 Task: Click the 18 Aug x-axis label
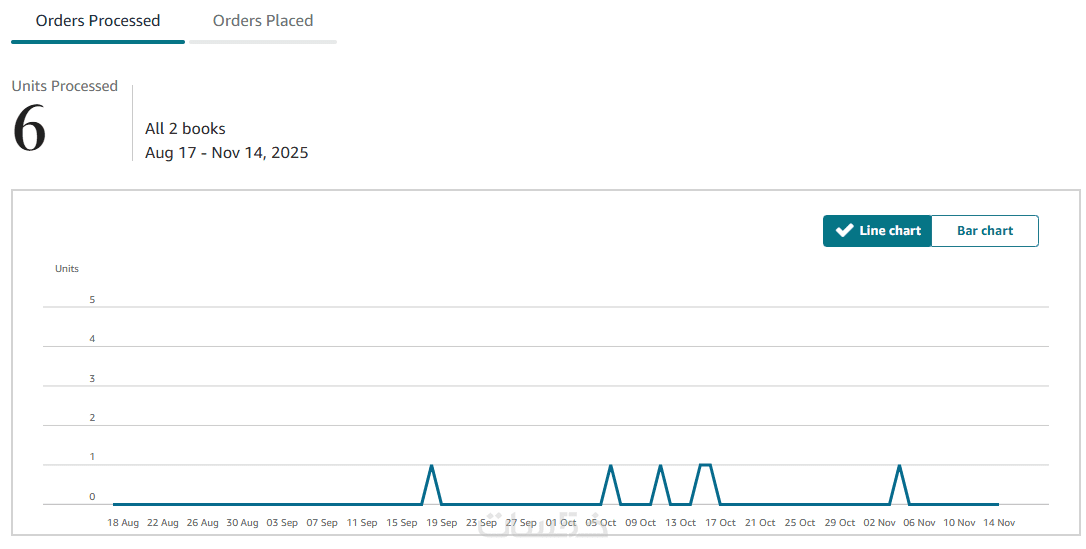point(123,523)
